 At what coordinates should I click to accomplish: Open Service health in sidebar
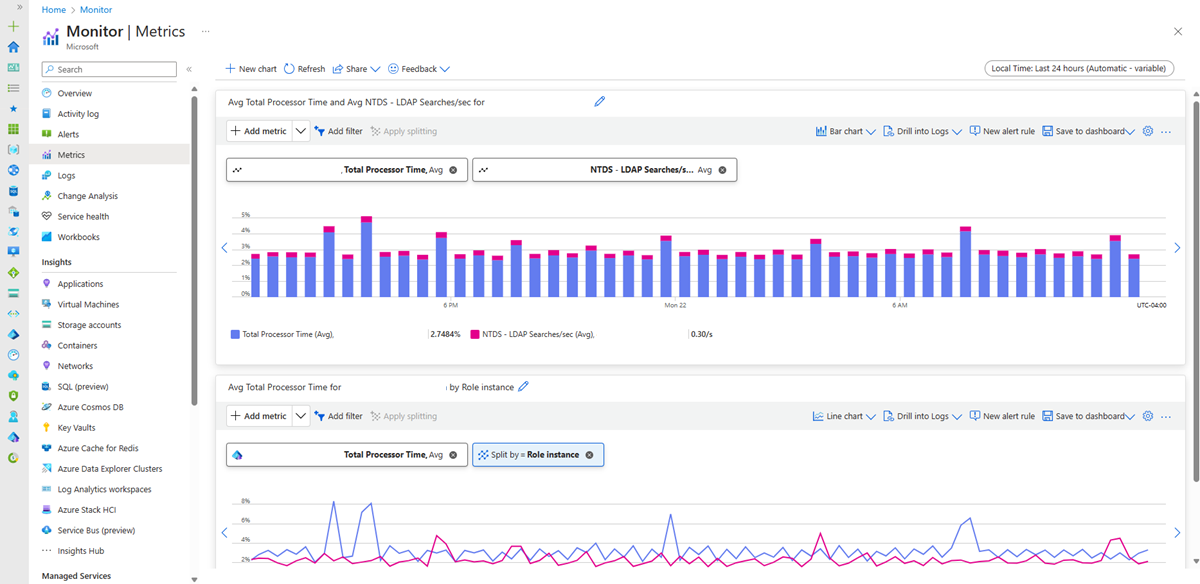pos(83,216)
